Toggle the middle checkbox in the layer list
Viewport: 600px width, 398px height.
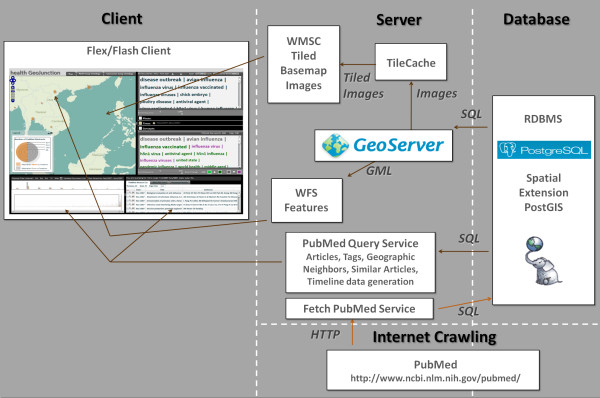140,123
